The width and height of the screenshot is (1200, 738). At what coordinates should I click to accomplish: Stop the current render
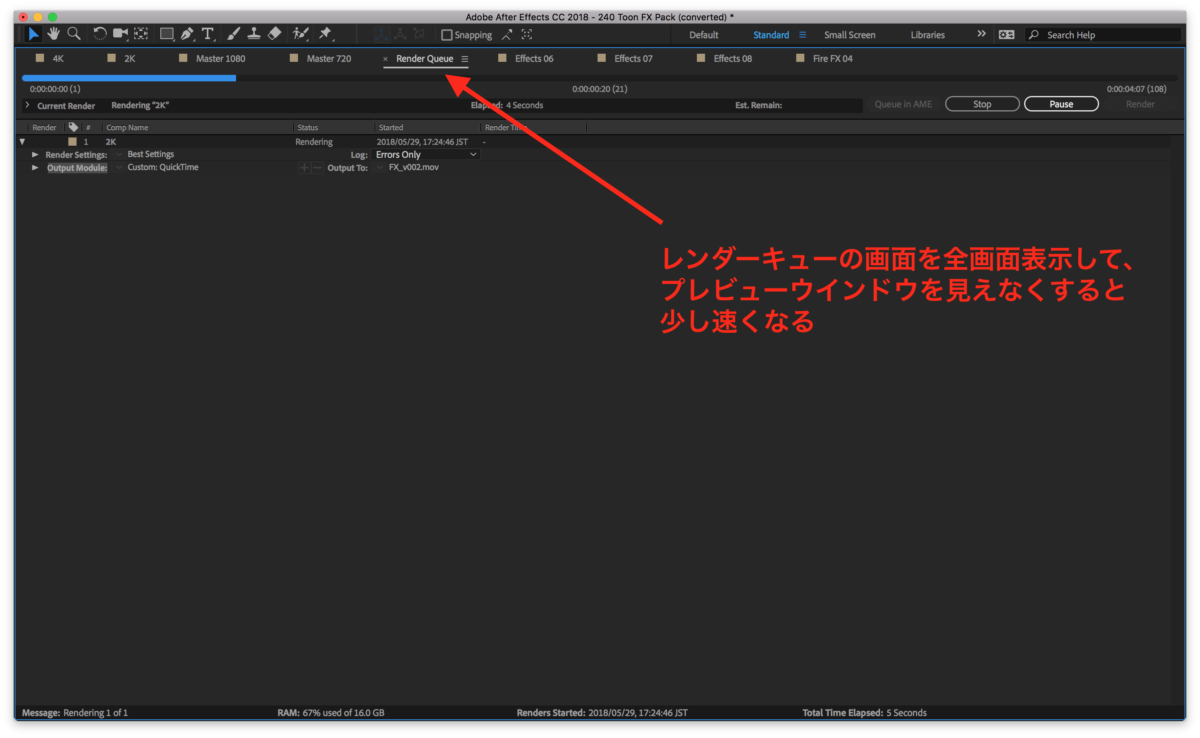pos(982,104)
